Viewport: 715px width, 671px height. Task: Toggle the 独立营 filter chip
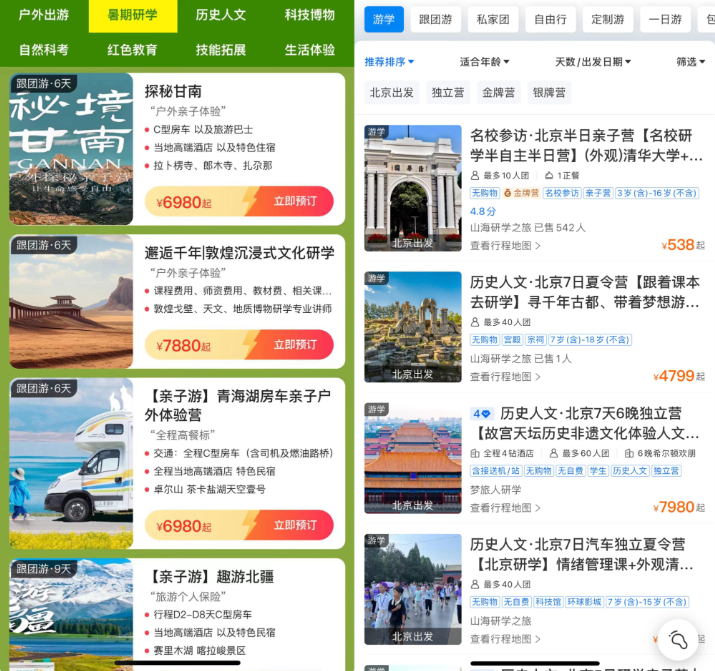[x=447, y=93]
